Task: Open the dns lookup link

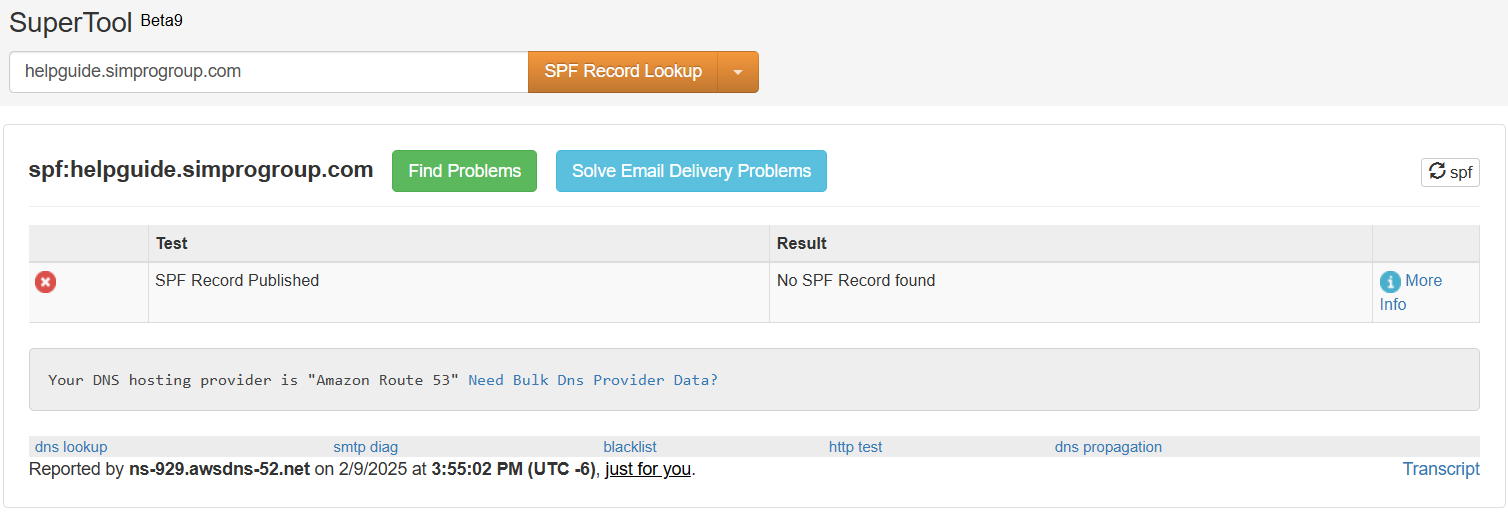Action: 71,447
